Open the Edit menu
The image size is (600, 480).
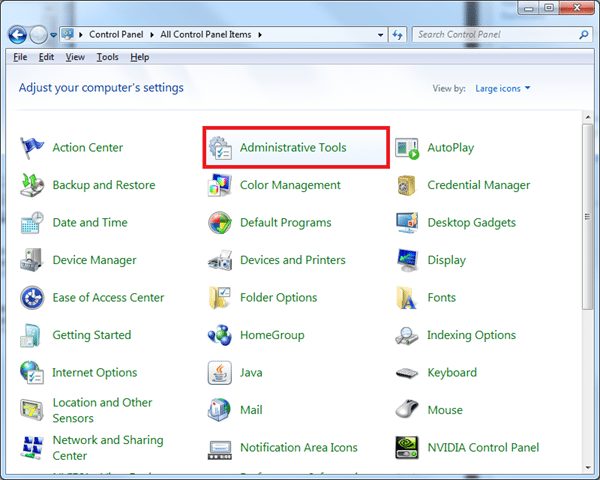(x=46, y=57)
